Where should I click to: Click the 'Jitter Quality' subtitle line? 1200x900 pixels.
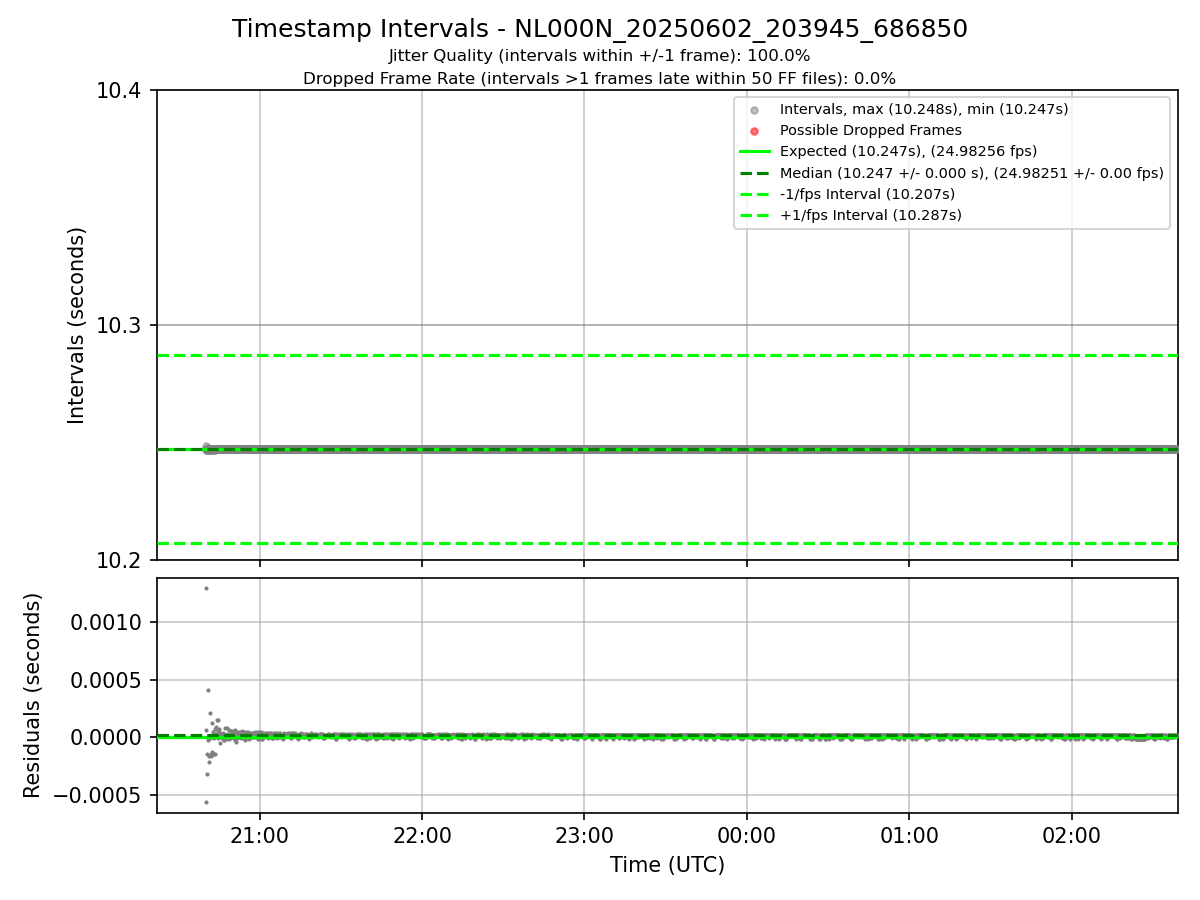pos(599,56)
